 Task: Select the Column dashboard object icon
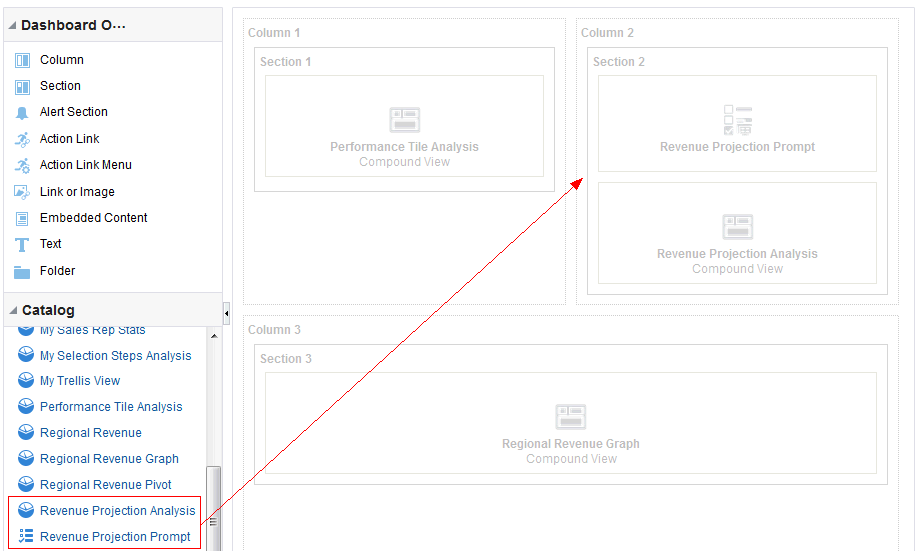(22, 61)
